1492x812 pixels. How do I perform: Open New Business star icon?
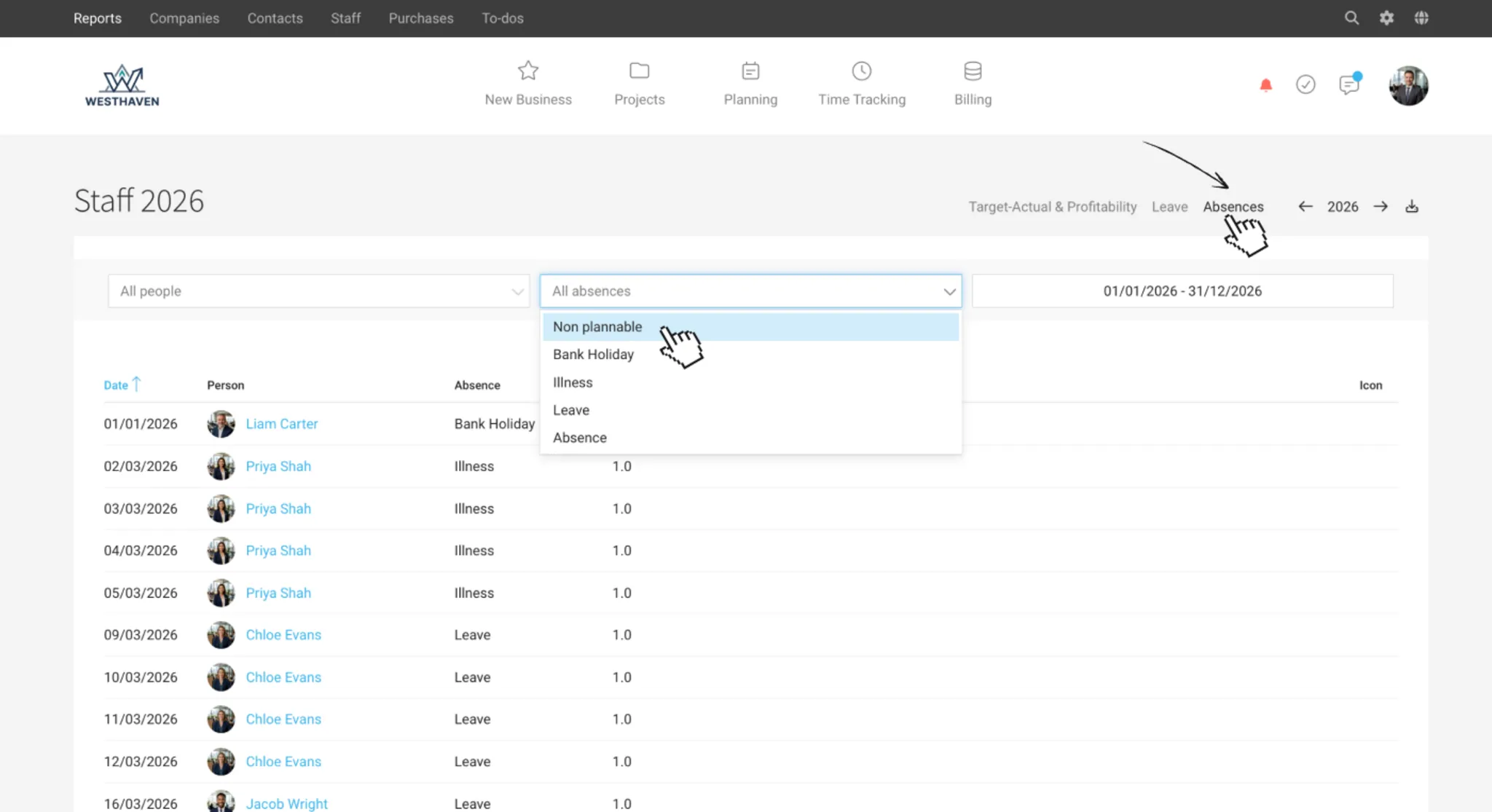click(528, 71)
